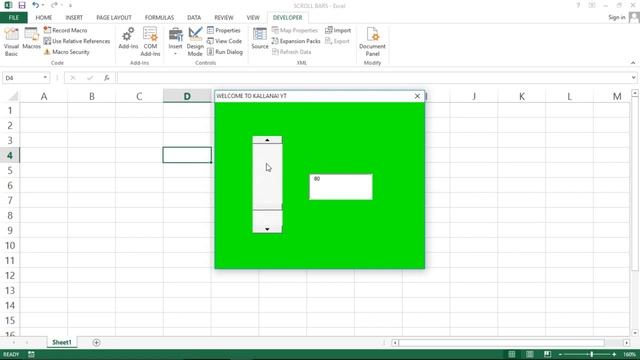The width and height of the screenshot is (640, 360).
Task: Open the XML Source pane
Action: click(260, 39)
